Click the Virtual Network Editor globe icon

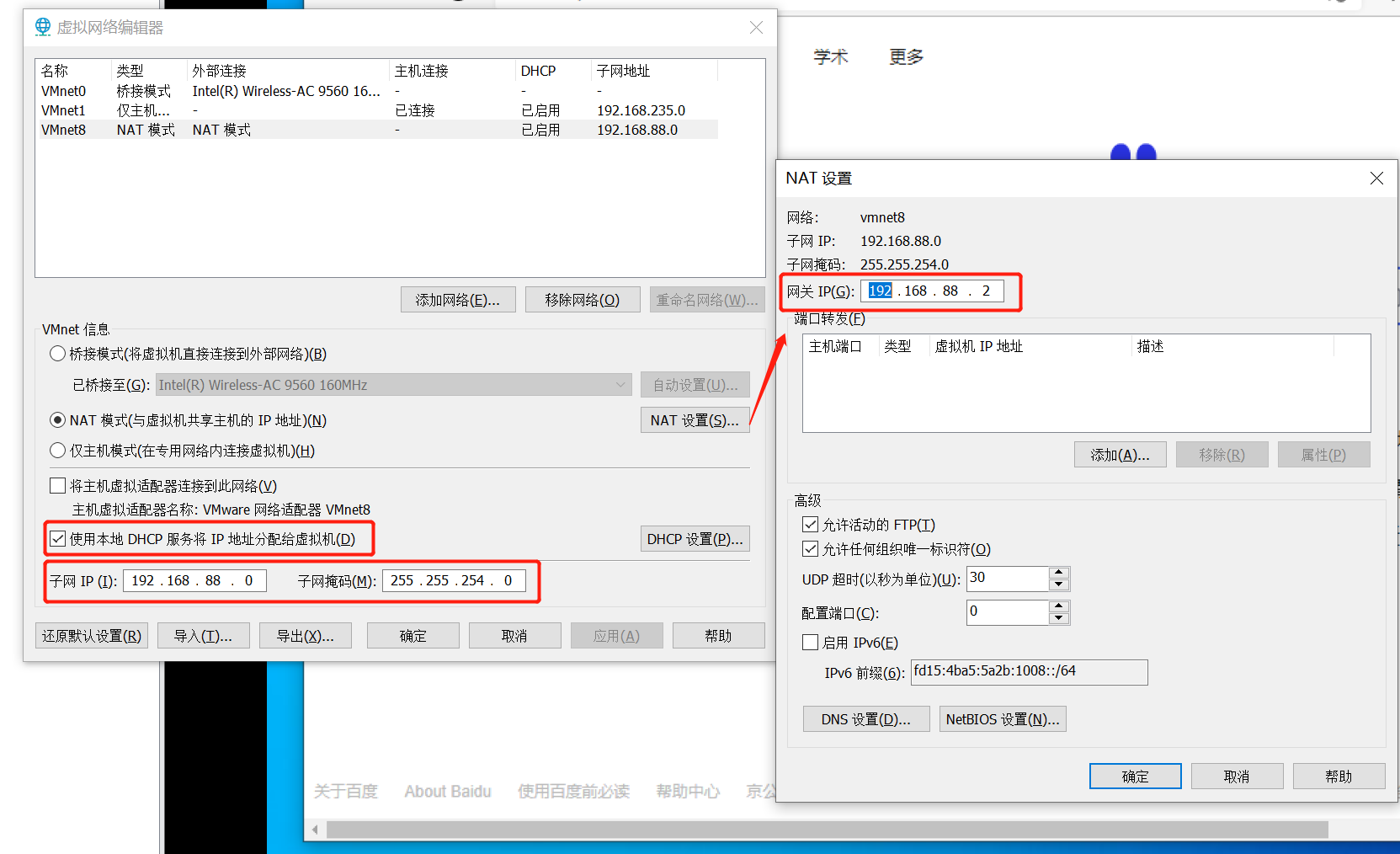pos(43,27)
